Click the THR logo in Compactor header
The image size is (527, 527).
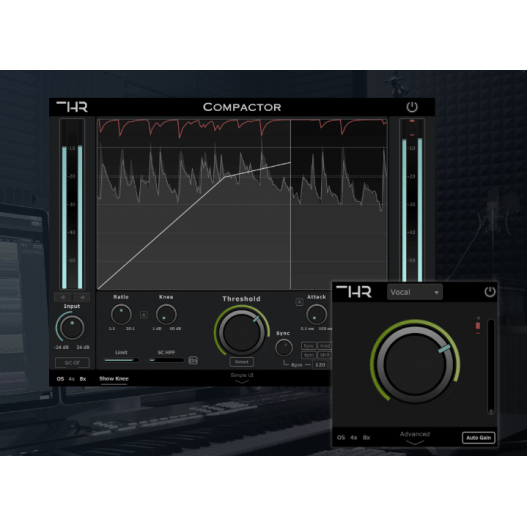click(x=72, y=107)
